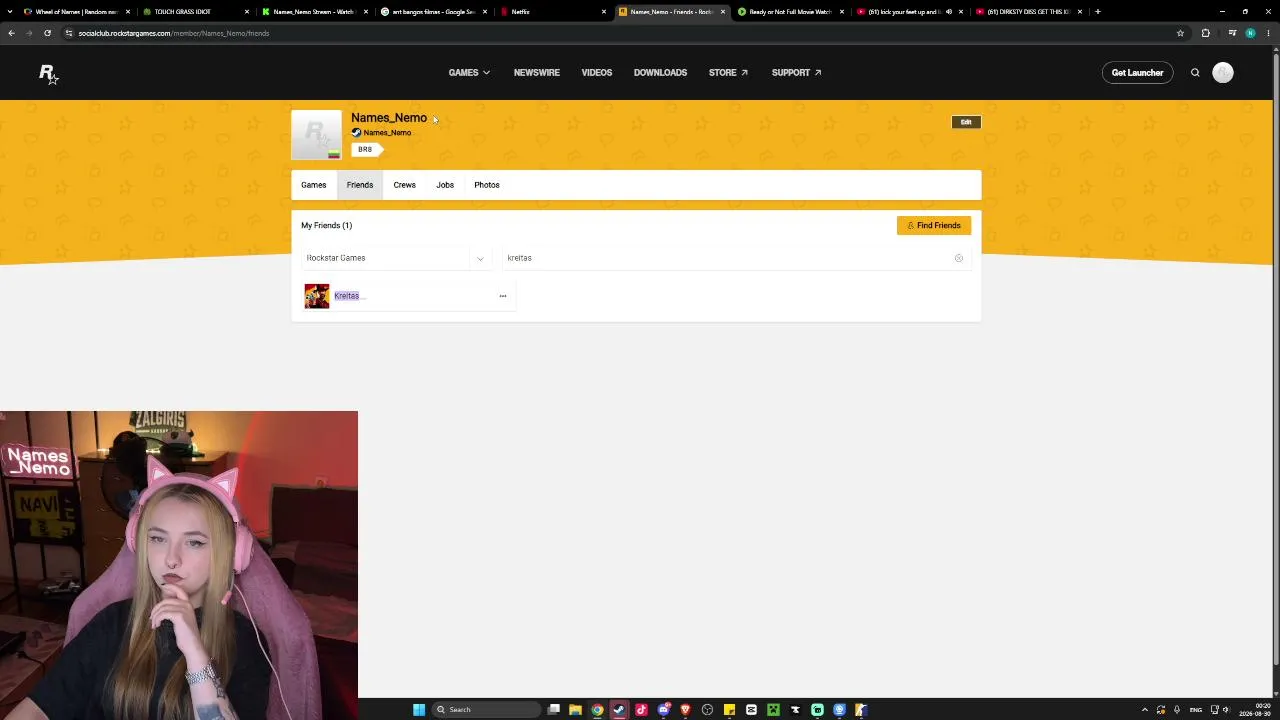
Task: Switch to the Netflix browser tab
Action: click(x=555, y=12)
